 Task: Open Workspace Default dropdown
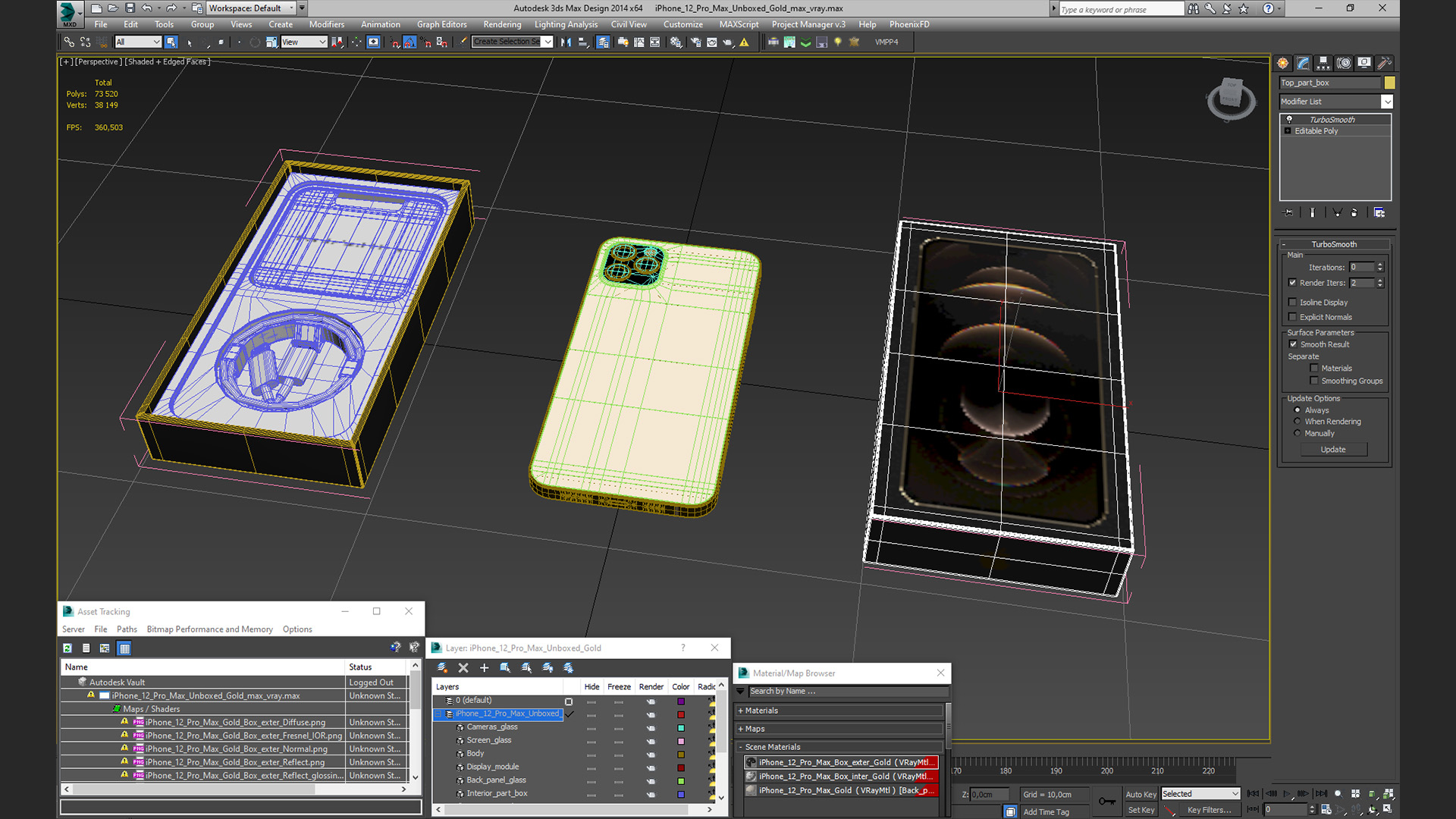(x=252, y=8)
